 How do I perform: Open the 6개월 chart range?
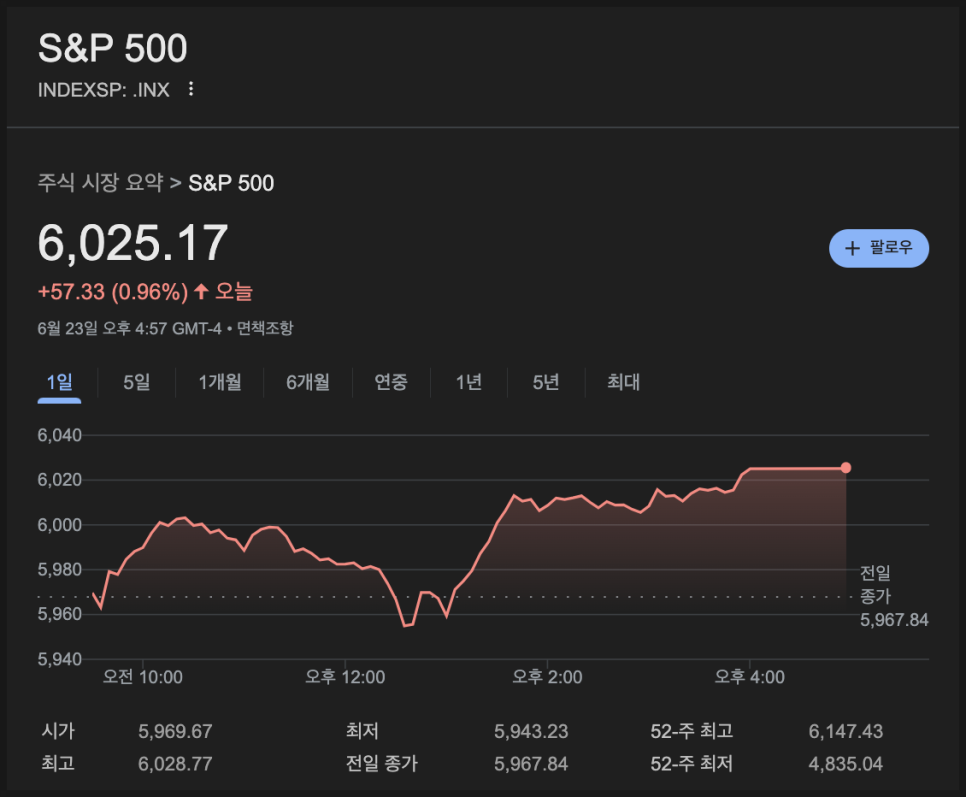(x=308, y=382)
